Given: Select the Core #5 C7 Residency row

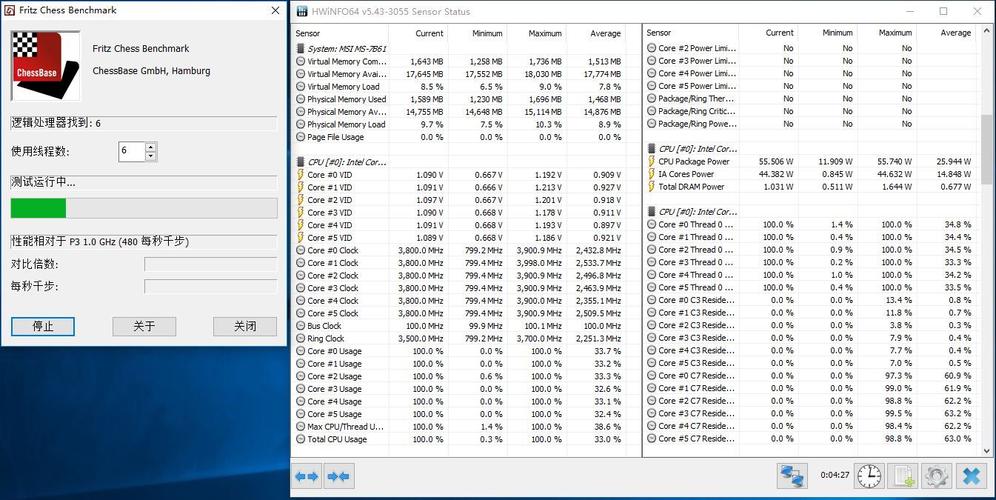Looking at the screenshot, I should (x=811, y=438).
